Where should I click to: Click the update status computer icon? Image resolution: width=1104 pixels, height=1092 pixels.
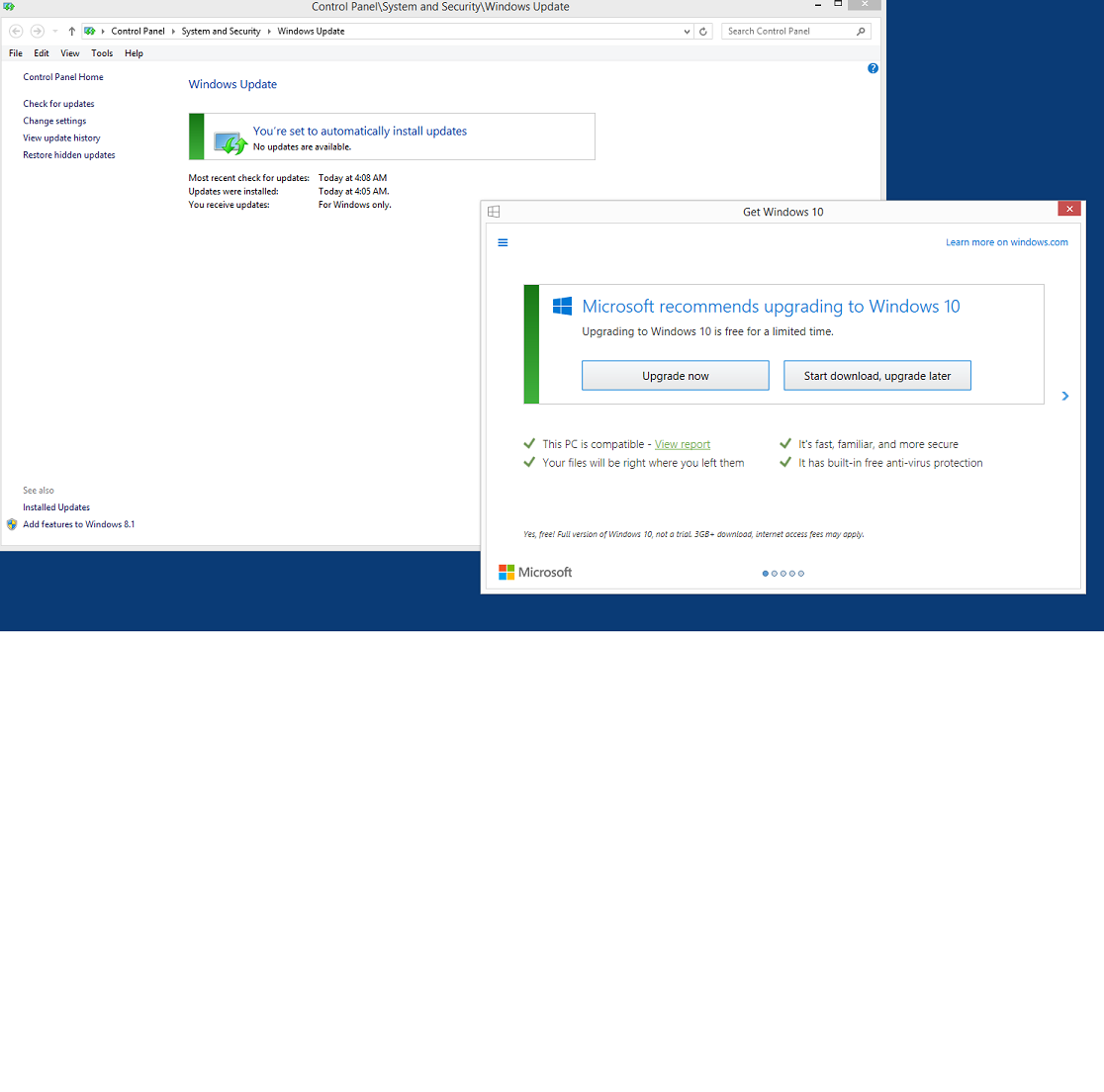230,142
